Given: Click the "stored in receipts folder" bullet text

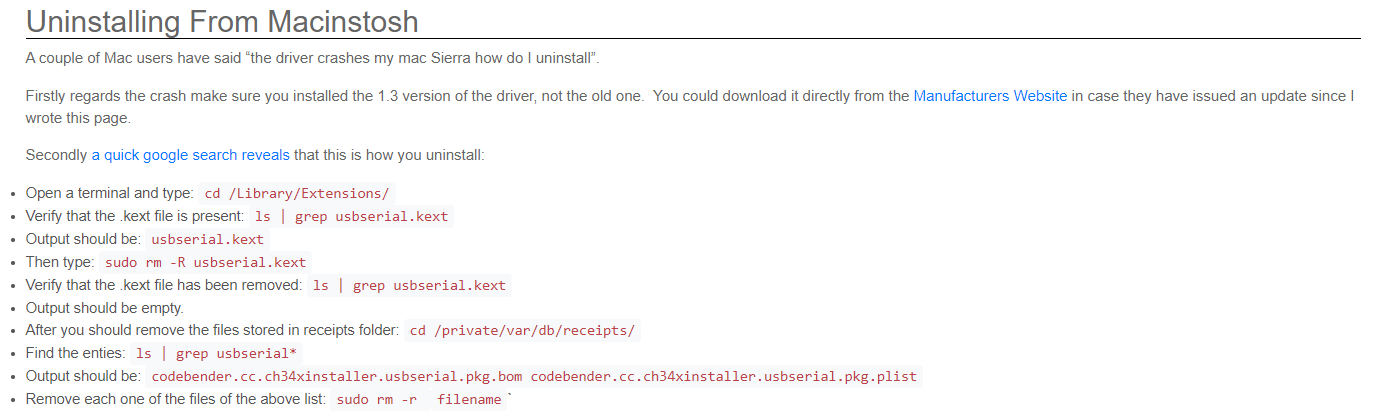Looking at the screenshot, I should [212, 331].
